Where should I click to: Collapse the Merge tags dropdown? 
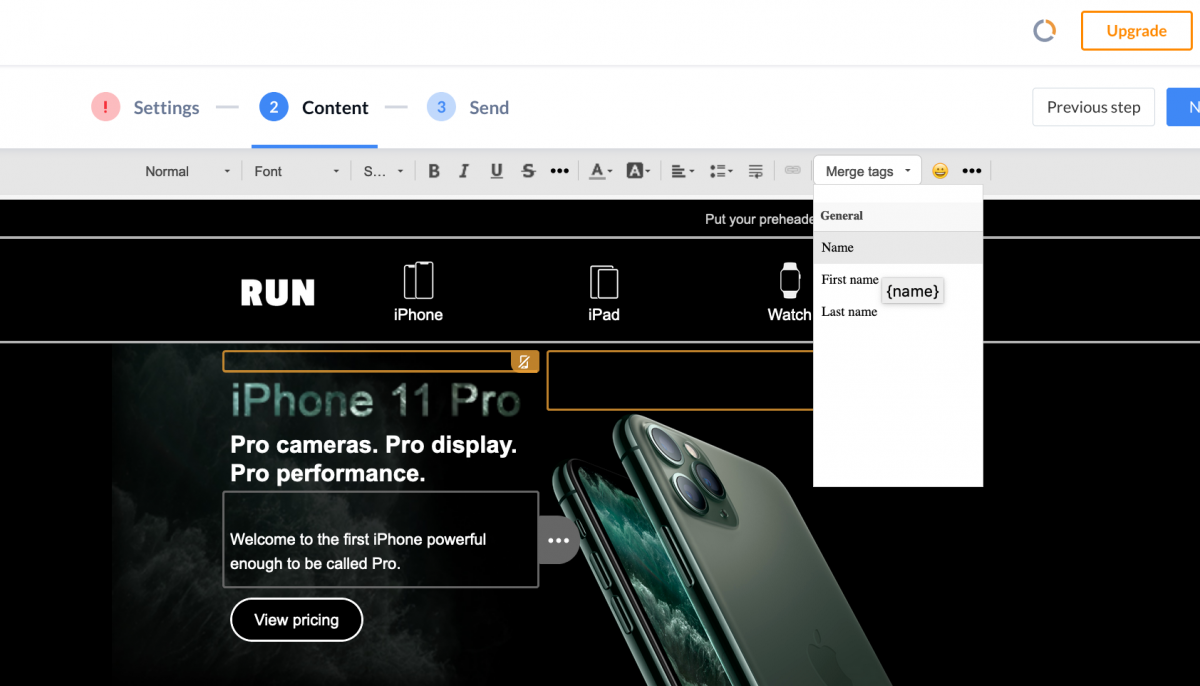pos(867,171)
